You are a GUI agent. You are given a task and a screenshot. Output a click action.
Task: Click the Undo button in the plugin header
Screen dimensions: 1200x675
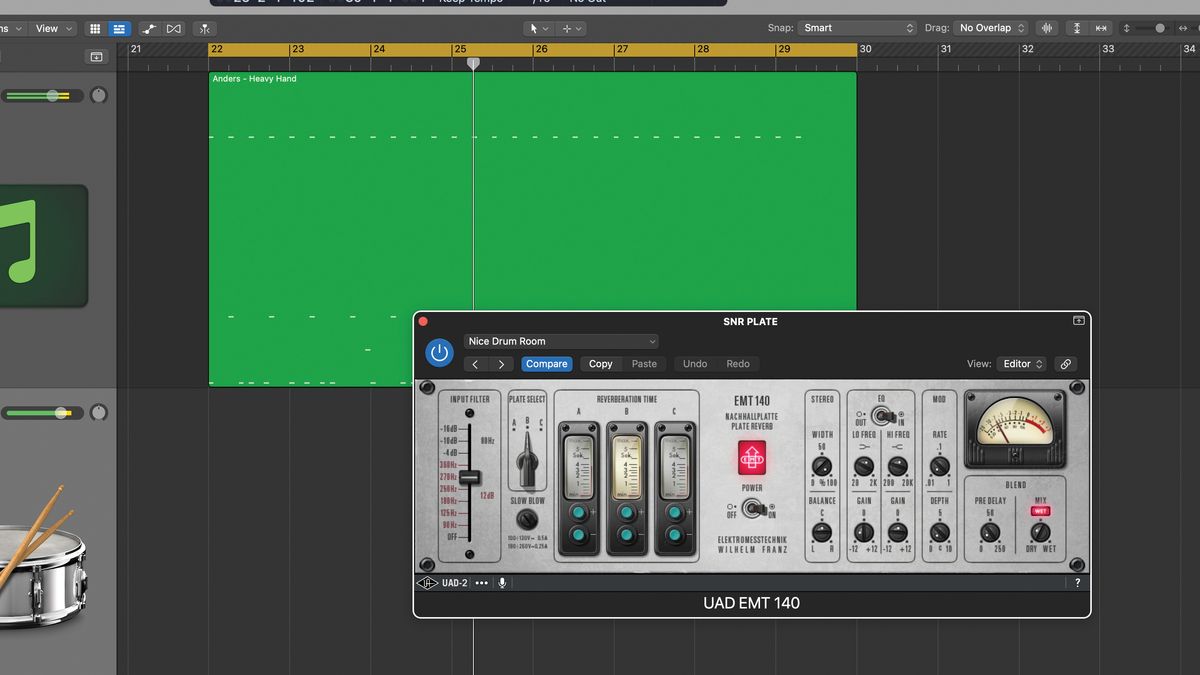coord(694,364)
